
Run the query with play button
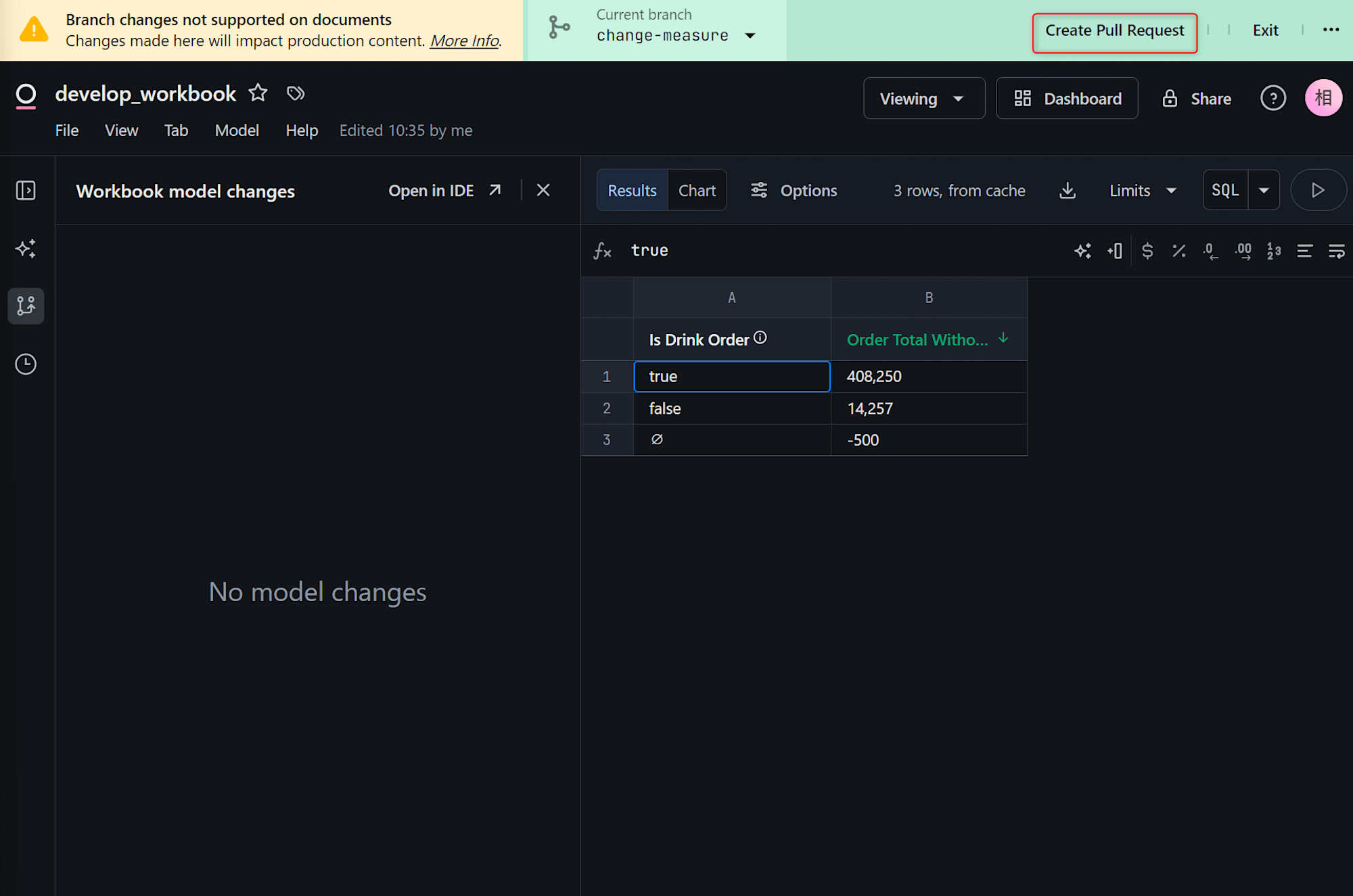pyautogui.click(x=1317, y=190)
